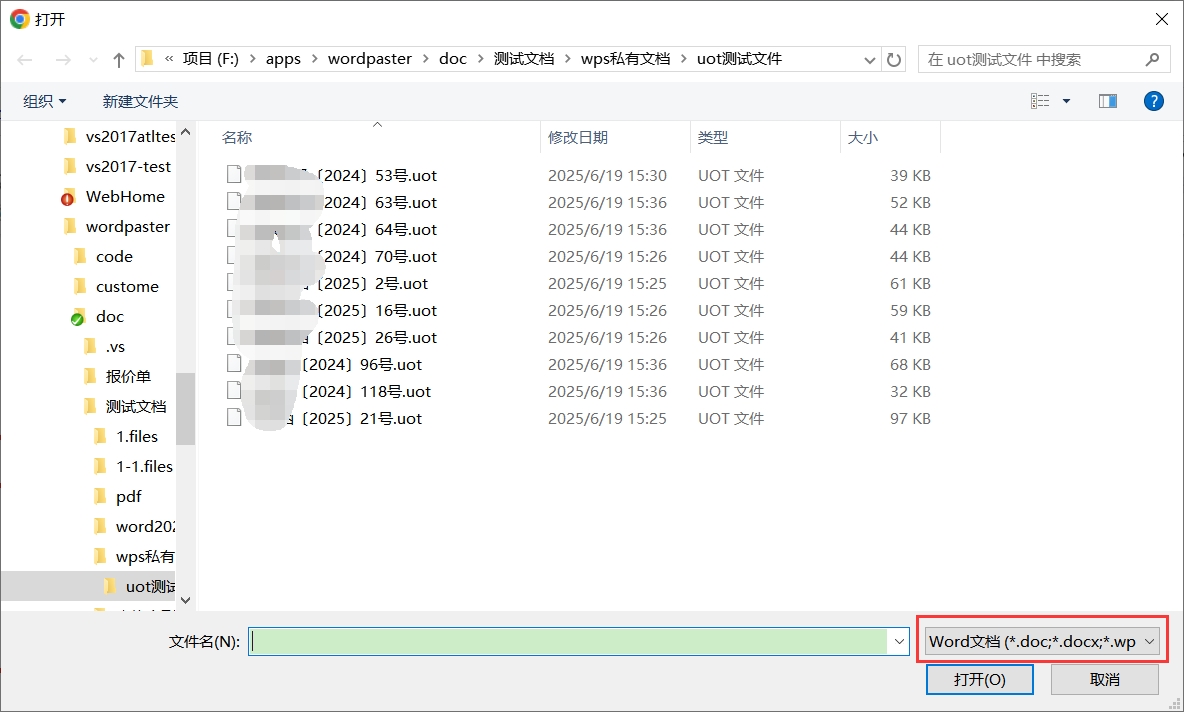Click the 打开(O) button
The image size is (1184, 712).
(x=979, y=680)
